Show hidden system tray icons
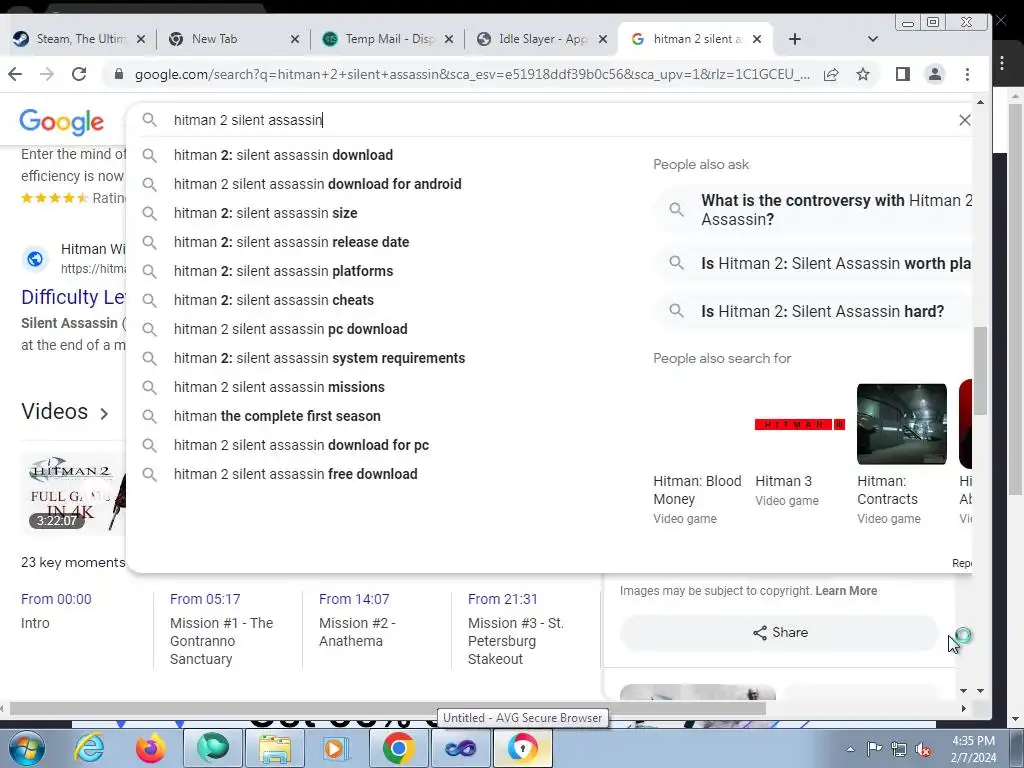 tap(850, 749)
